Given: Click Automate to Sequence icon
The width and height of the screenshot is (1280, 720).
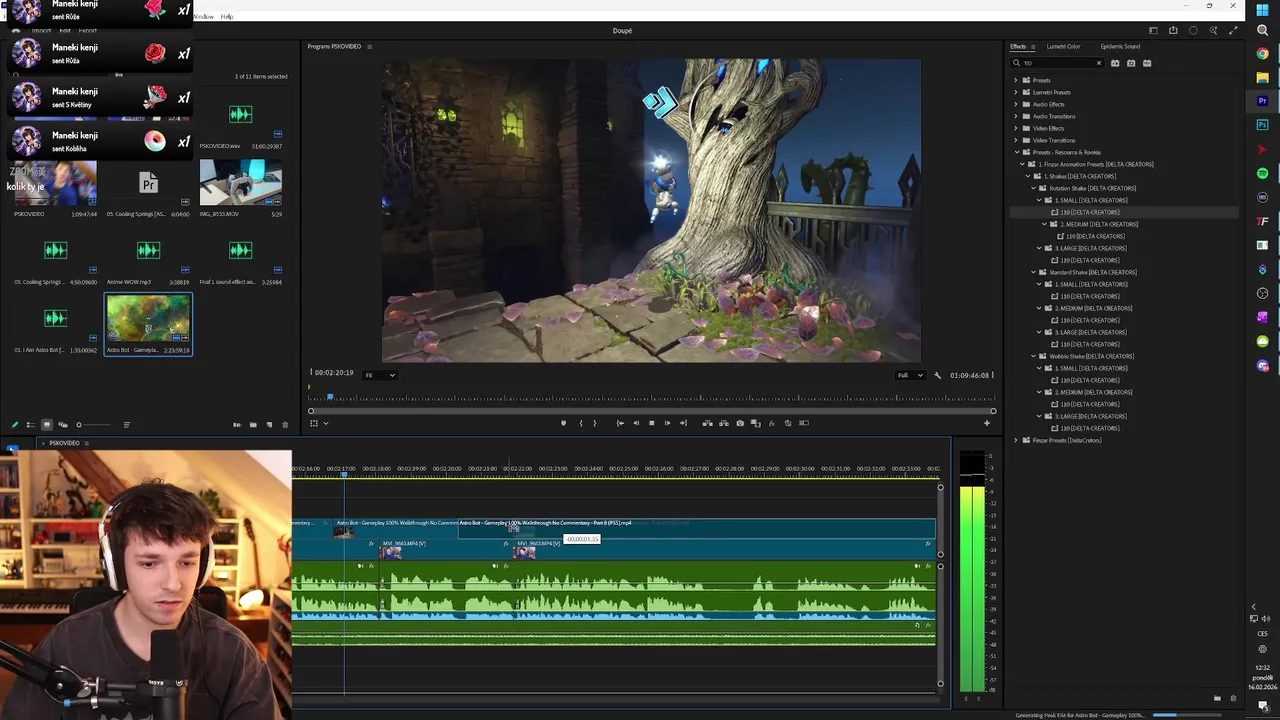Looking at the screenshot, I should click(x=237, y=425).
